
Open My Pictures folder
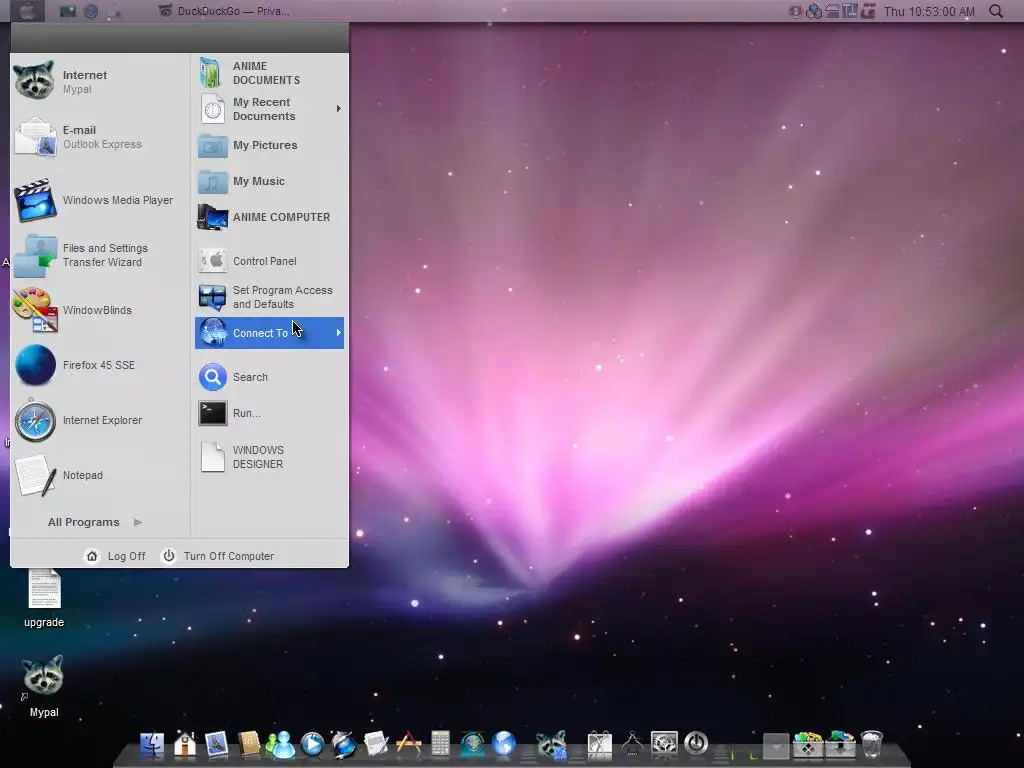pyautogui.click(x=269, y=145)
